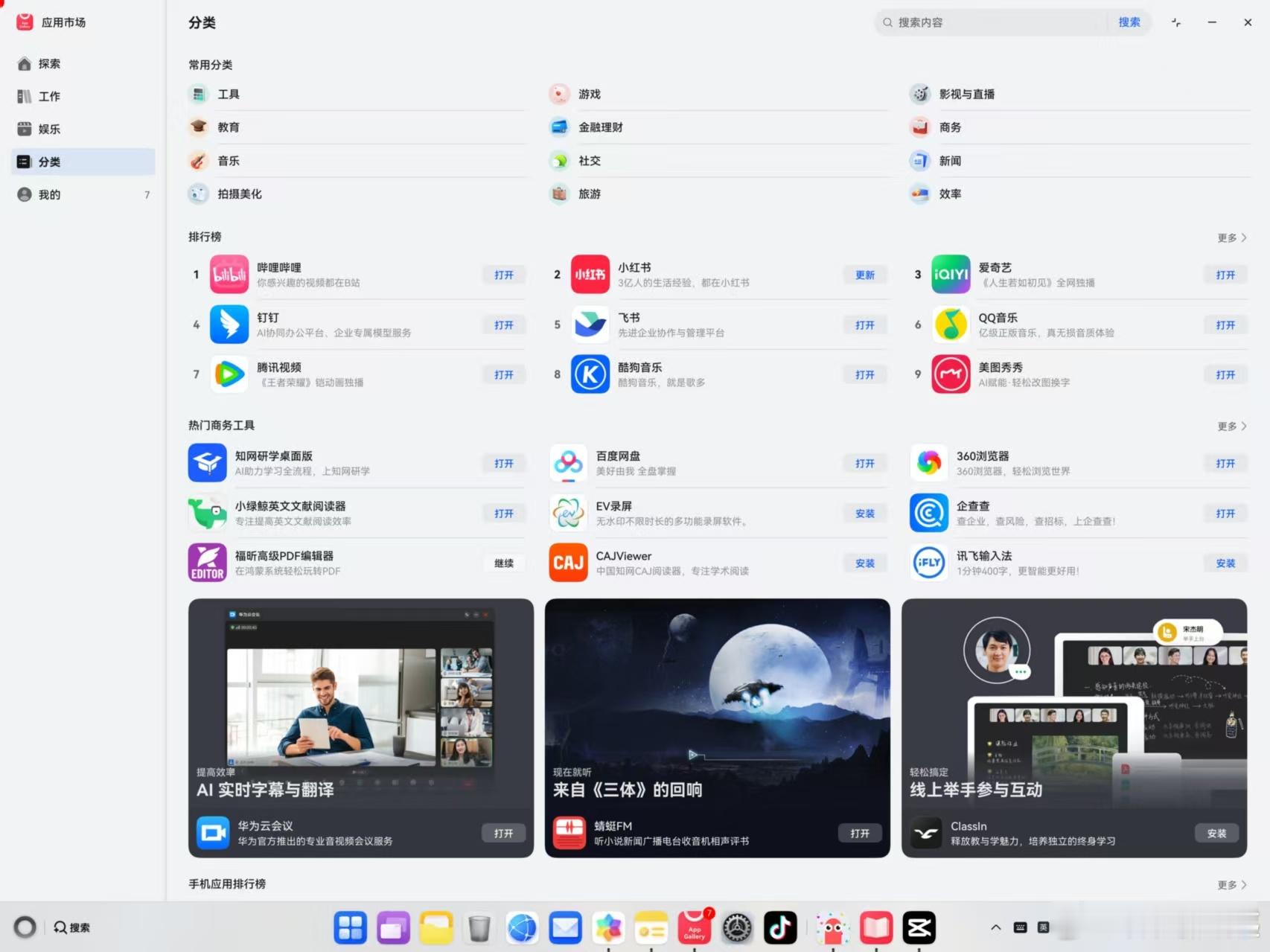This screenshot has width=1270, height=952.
Task: Open the 影视与直播 category
Action: [x=1079, y=95]
